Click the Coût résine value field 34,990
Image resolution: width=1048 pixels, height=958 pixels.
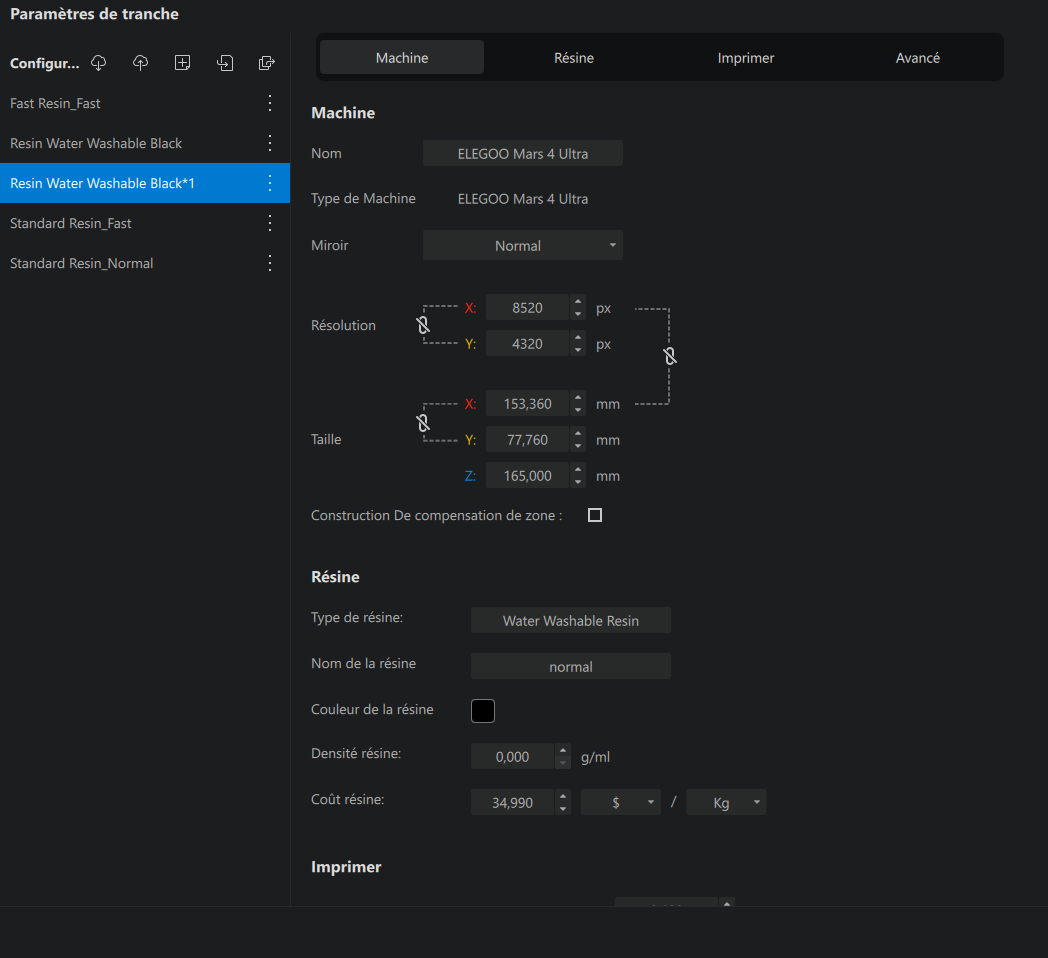coord(513,802)
